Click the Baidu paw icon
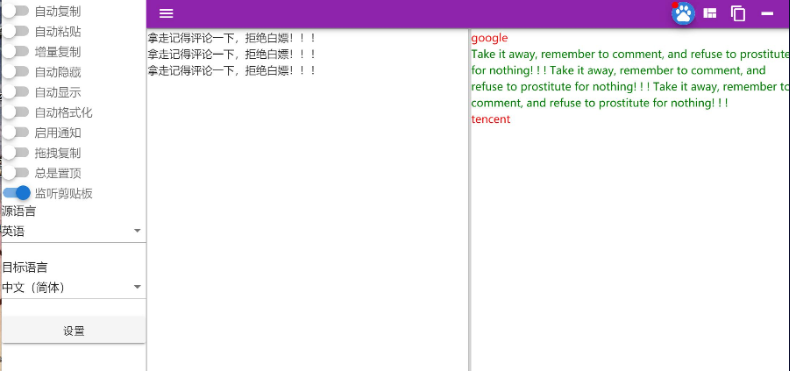 (x=683, y=14)
